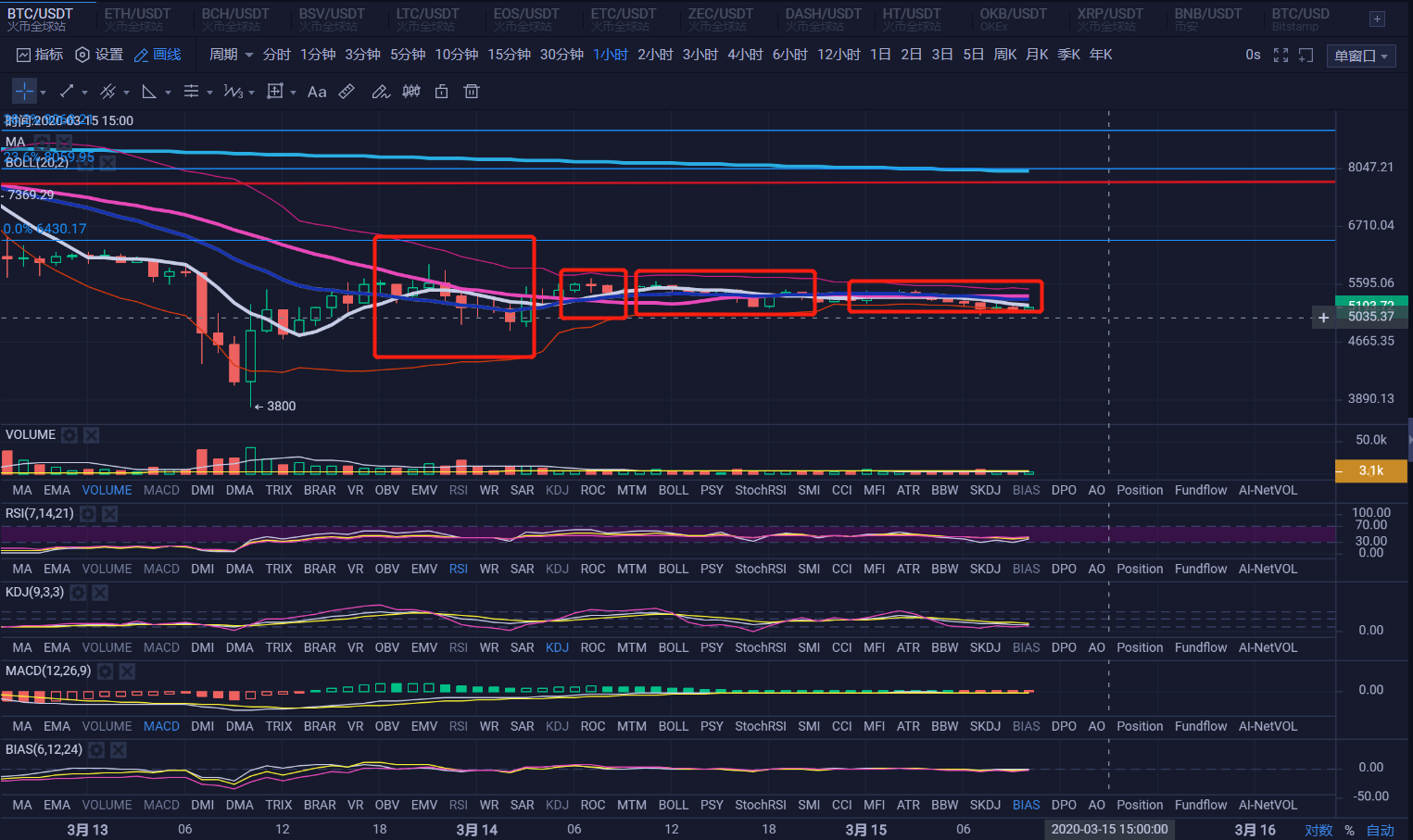Switch to the ETH/USDT tab
Viewport: 1413px width, 840px height.
click(x=137, y=19)
